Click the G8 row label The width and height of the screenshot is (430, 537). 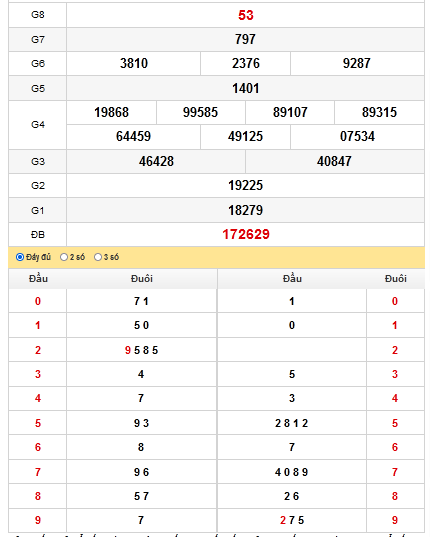click(38, 15)
